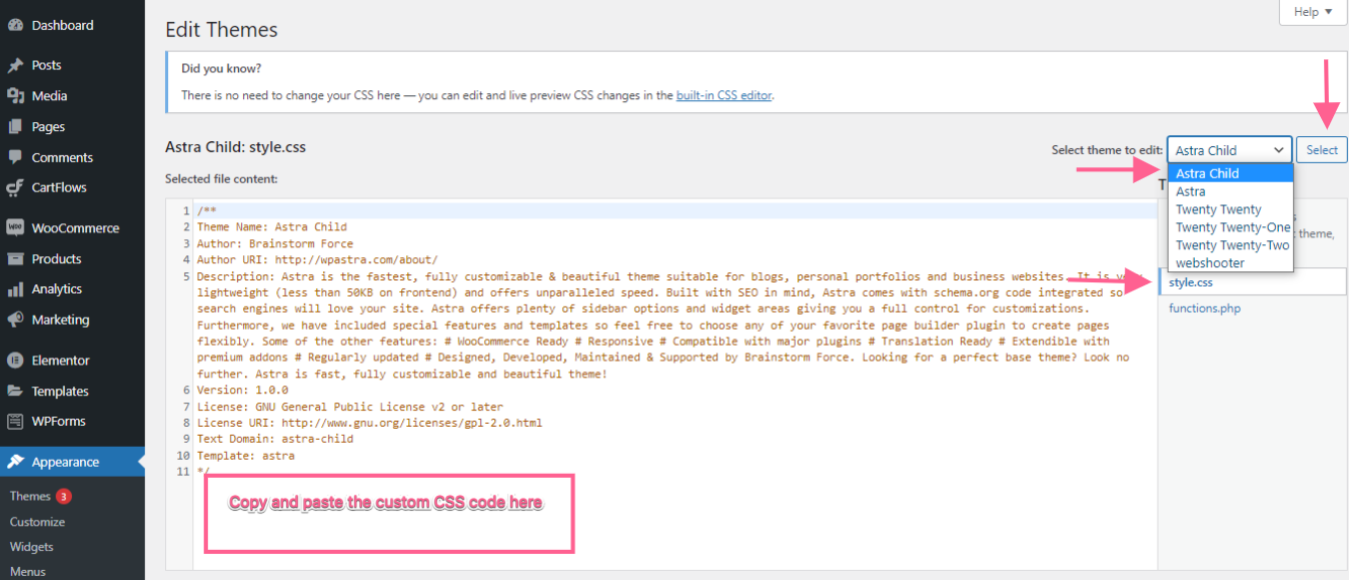Open Media via its sidebar icon
Image resolution: width=1349 pixels, height=580 pixels.
(x=15, y=96)
